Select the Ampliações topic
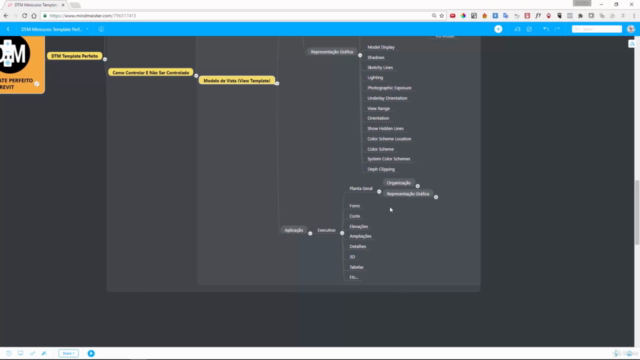The width and height of the screenshot is (640, 360). [360, 236]
